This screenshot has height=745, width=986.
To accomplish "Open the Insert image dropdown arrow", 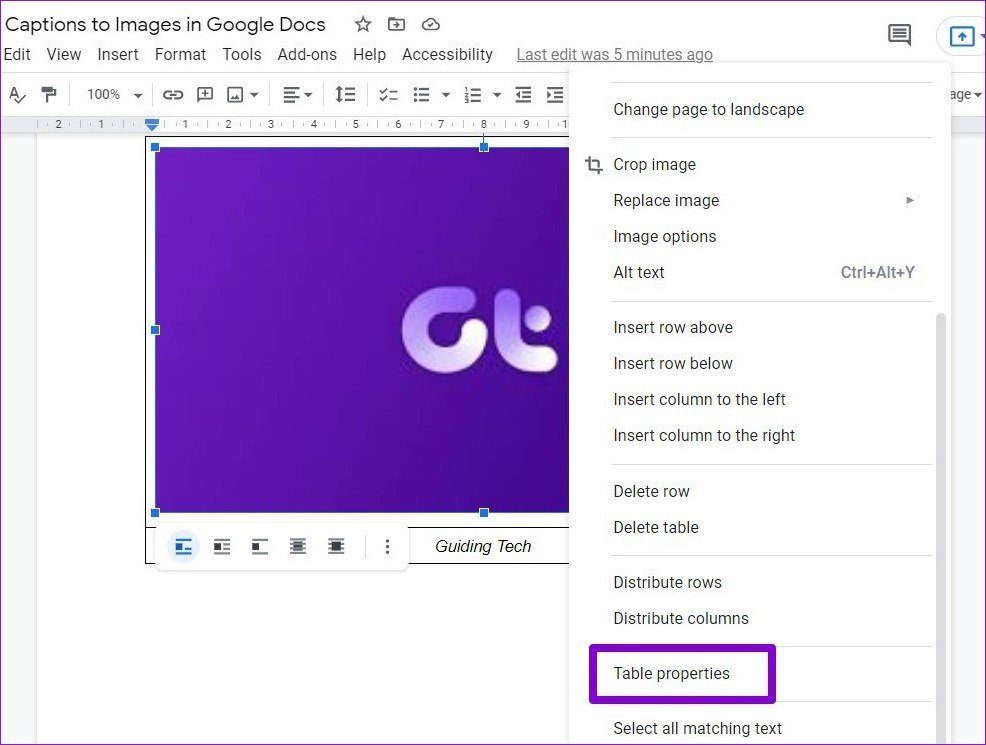I will pos(254,95).
